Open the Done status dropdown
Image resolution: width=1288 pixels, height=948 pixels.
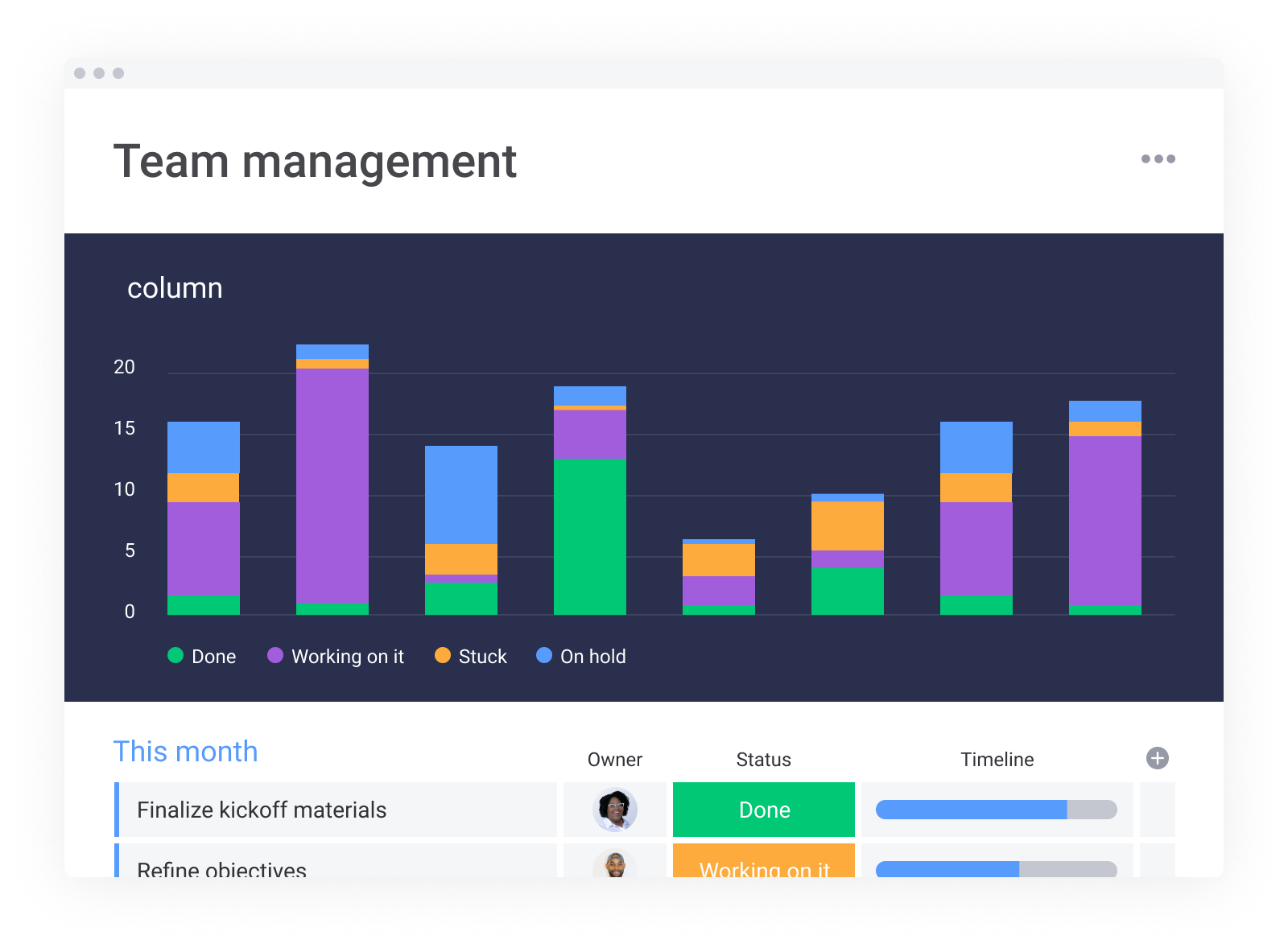click(763, 810)
